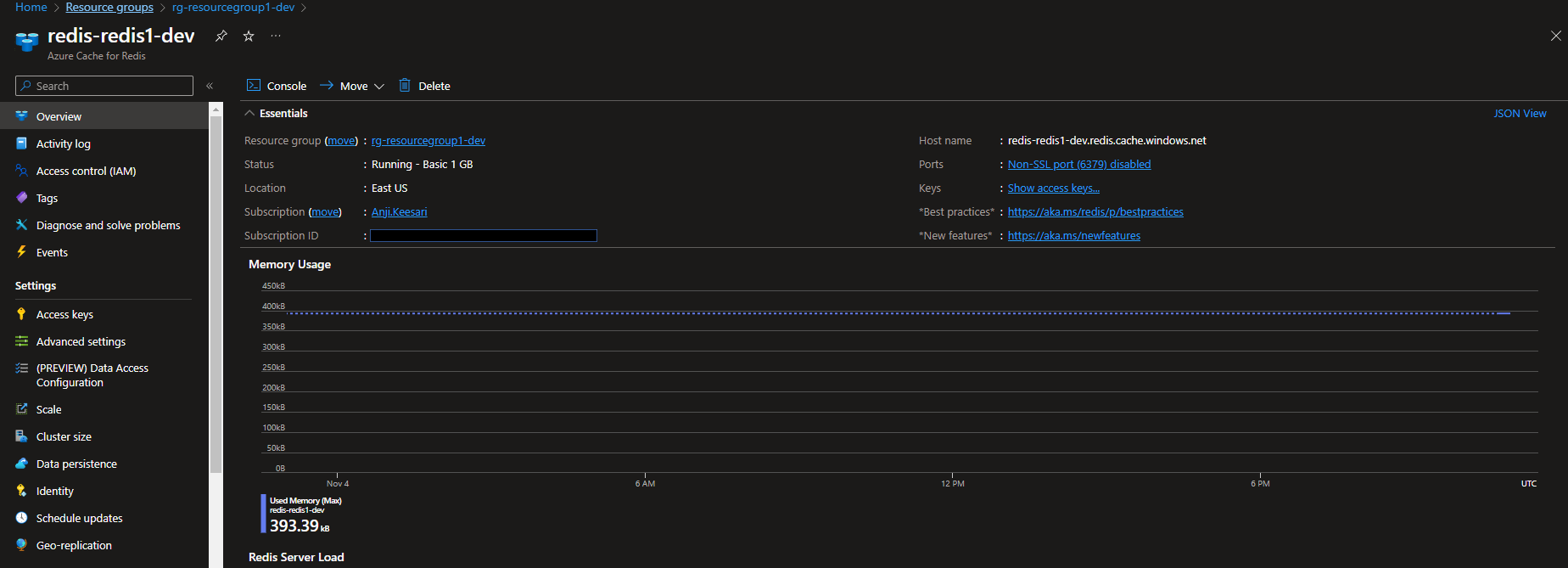Click the move link beside Resource group
Screen dimensions: 1568x568
[x=342, y=140]
